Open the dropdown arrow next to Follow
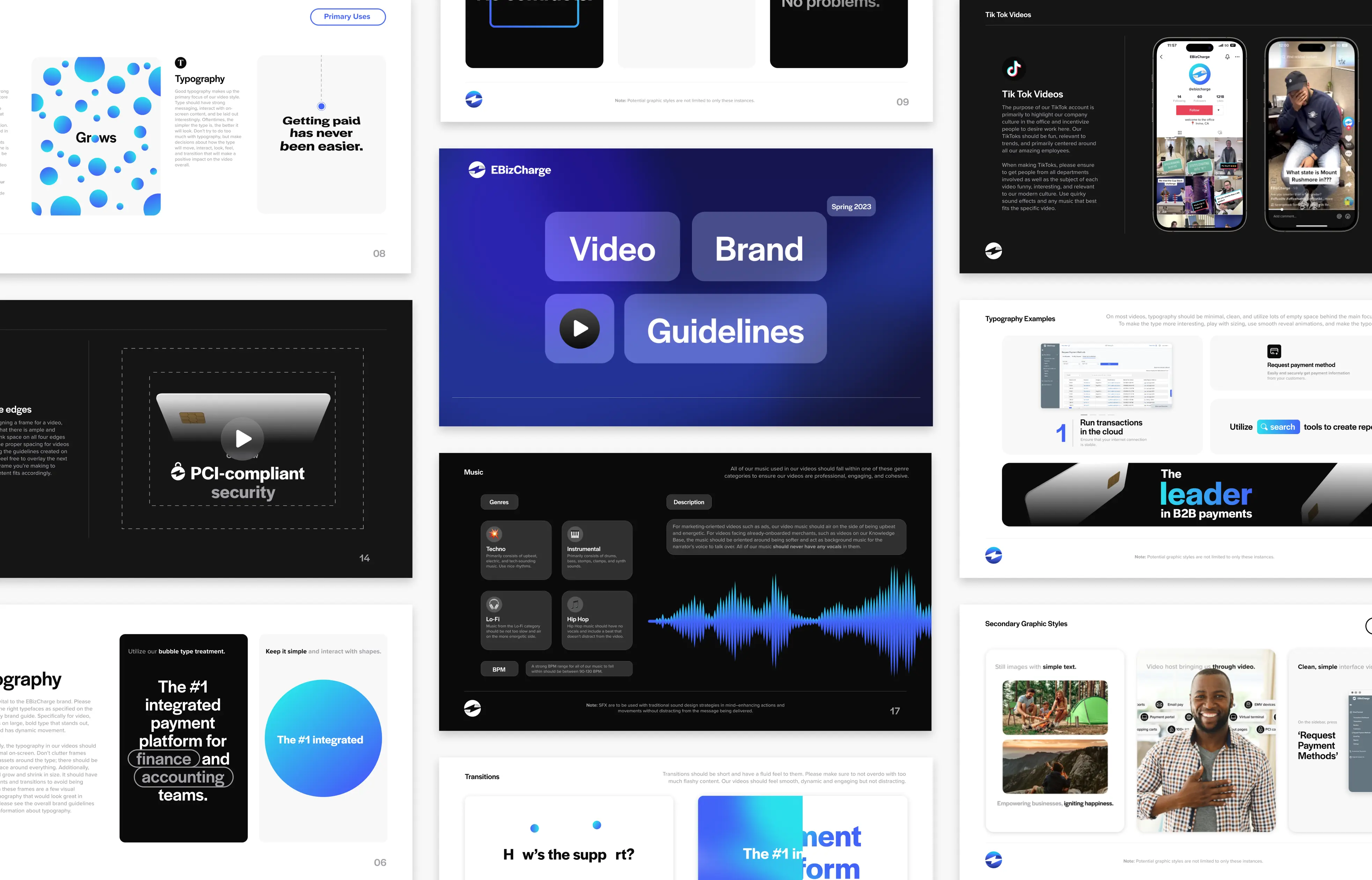This screenshot has width=1372, height=880. (x=1218, y=110)
